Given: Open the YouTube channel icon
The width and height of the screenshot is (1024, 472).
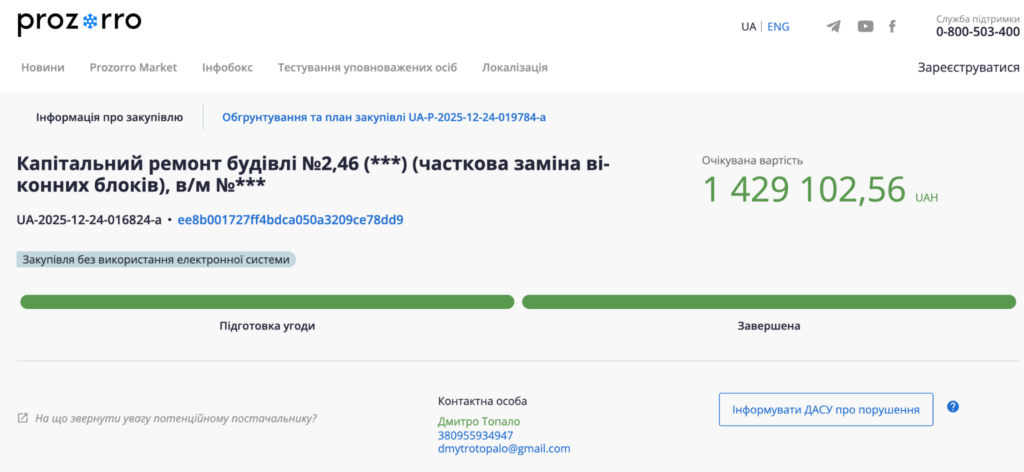Looking at the screenshot, I should coord(865,26).
